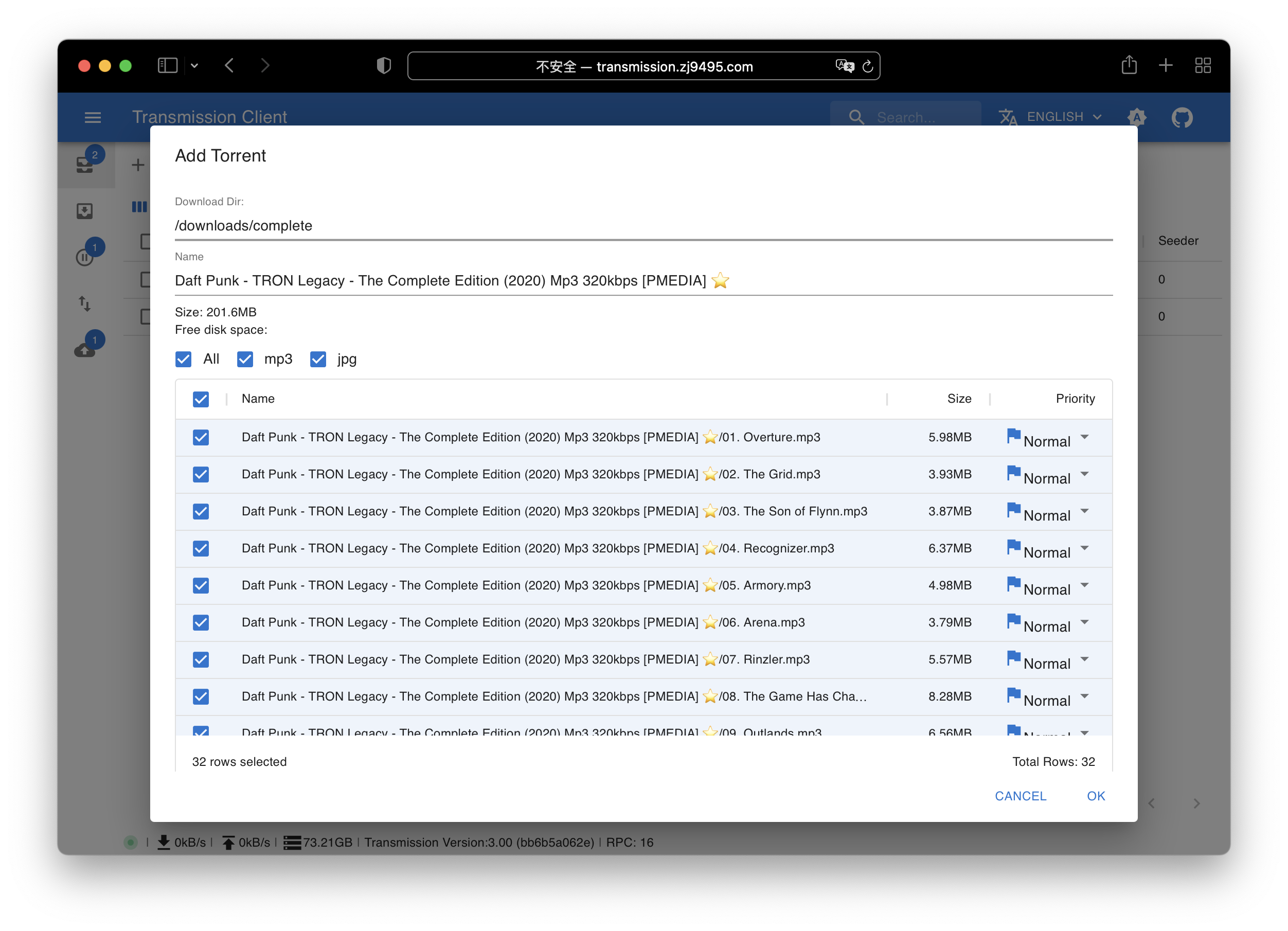
Task: Click the Download Dir input field
Action: point(643,225)
